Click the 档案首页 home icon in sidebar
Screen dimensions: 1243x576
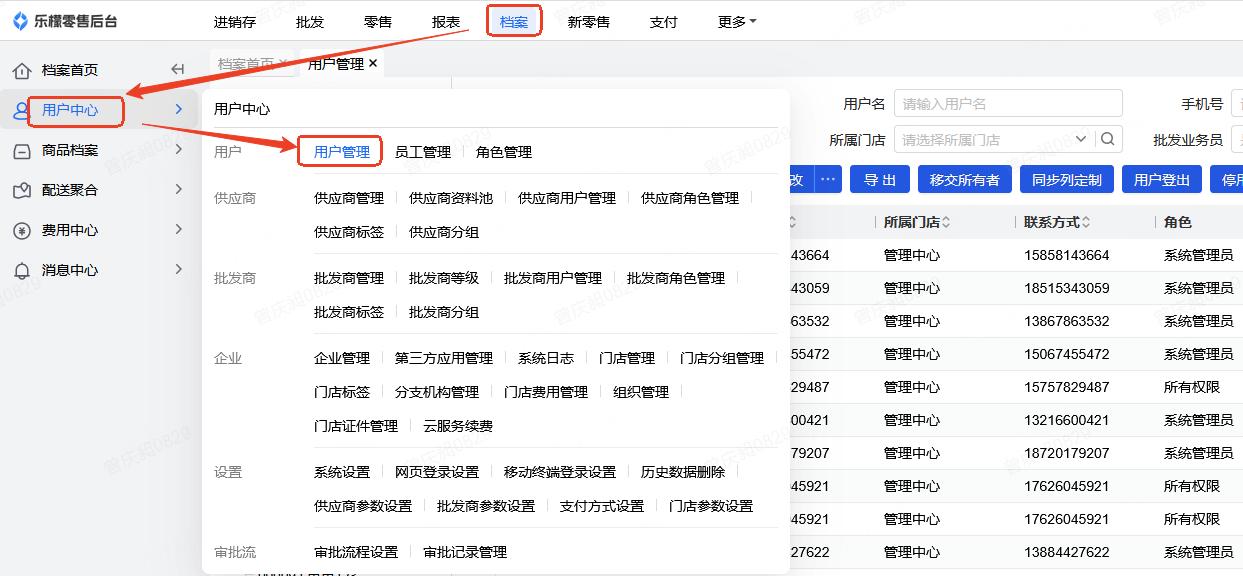(22, 70)
